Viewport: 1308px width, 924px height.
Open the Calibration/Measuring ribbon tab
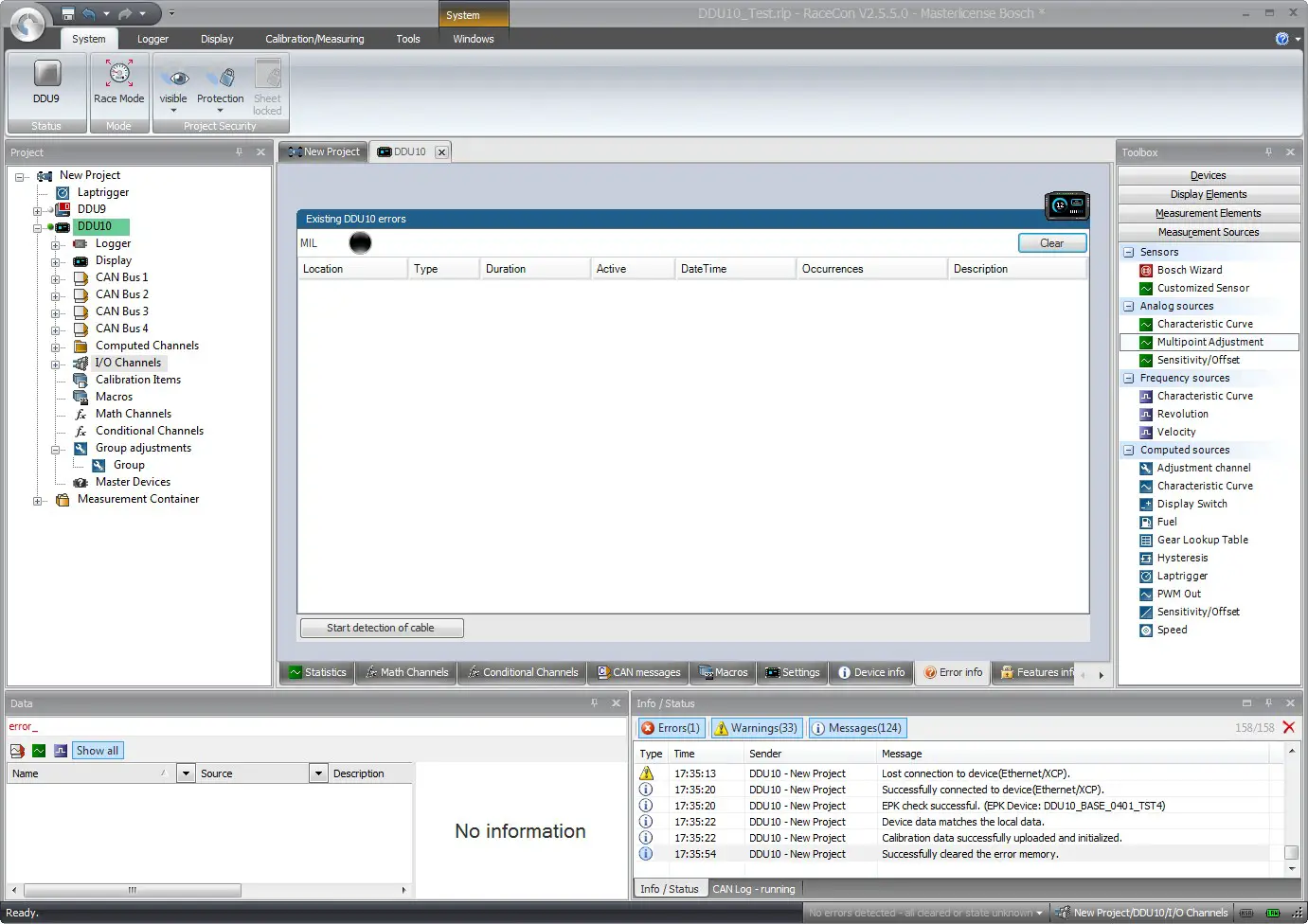pyautogui.click(x=314, y=39)
